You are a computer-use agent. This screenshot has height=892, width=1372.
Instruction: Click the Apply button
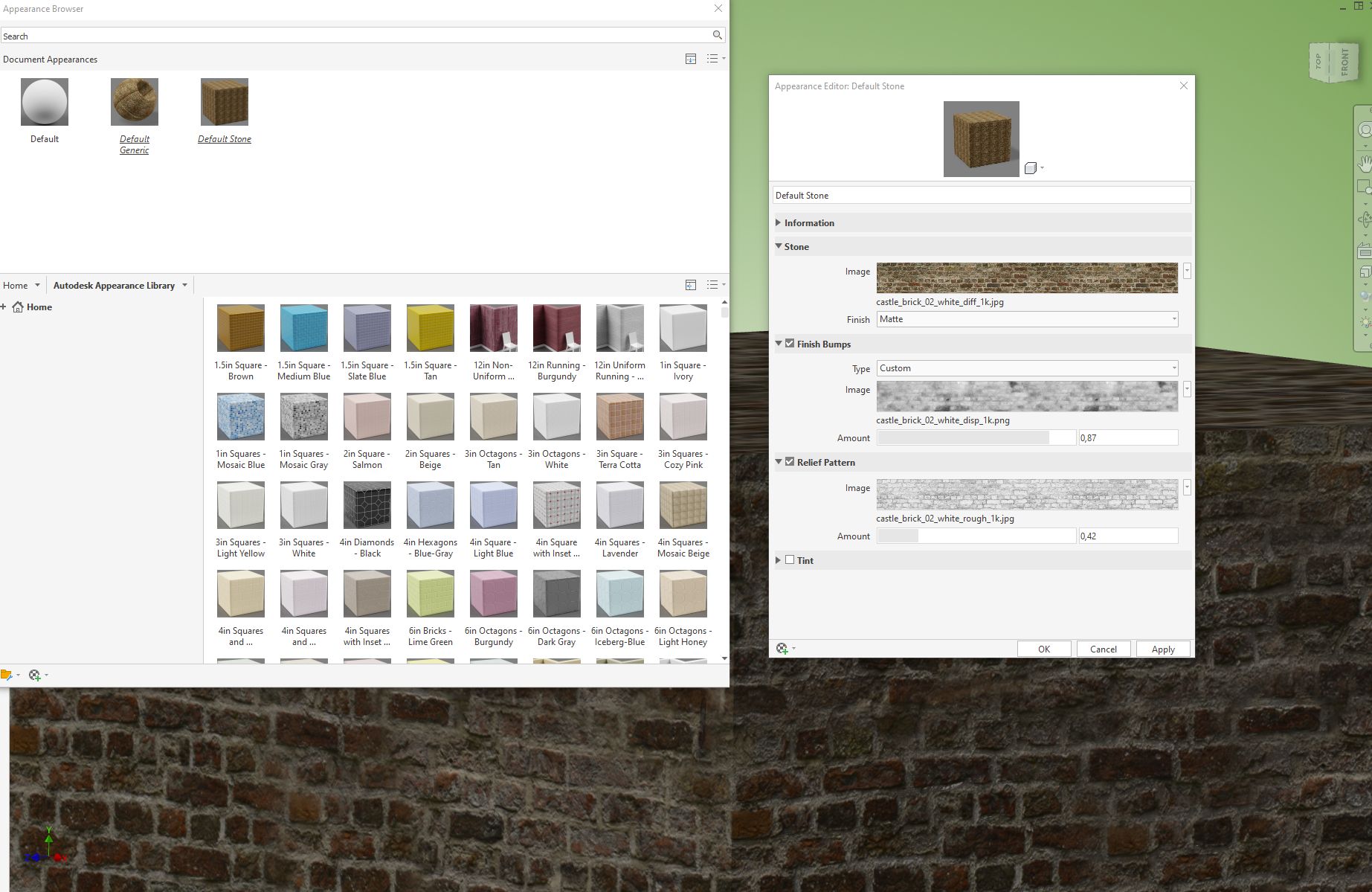1162,648
